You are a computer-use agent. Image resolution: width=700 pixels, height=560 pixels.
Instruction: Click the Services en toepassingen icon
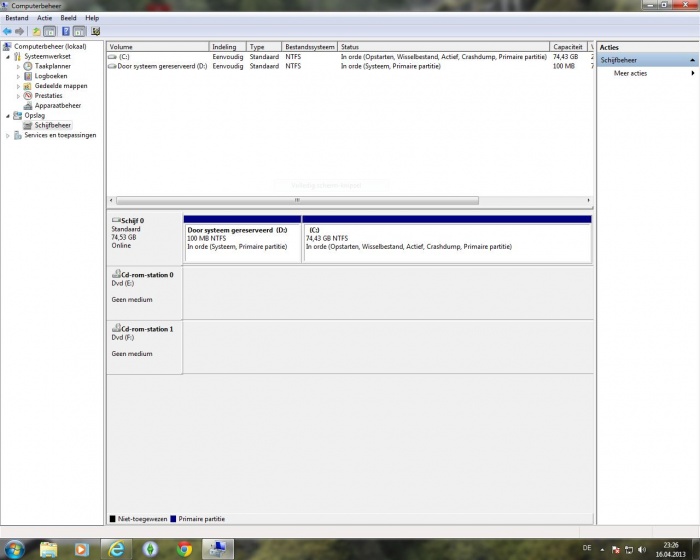click(x=17, y=135)
